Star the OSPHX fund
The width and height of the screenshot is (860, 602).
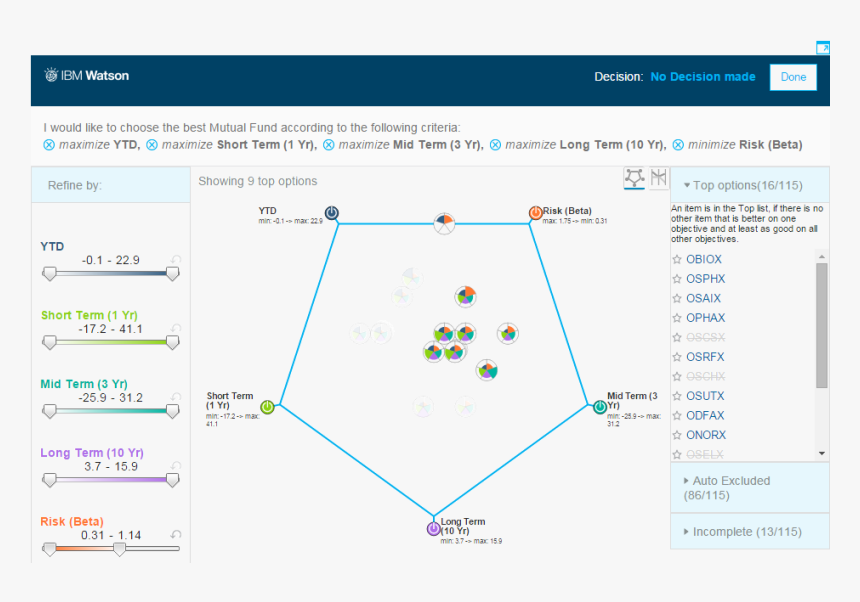click(677, 279)
